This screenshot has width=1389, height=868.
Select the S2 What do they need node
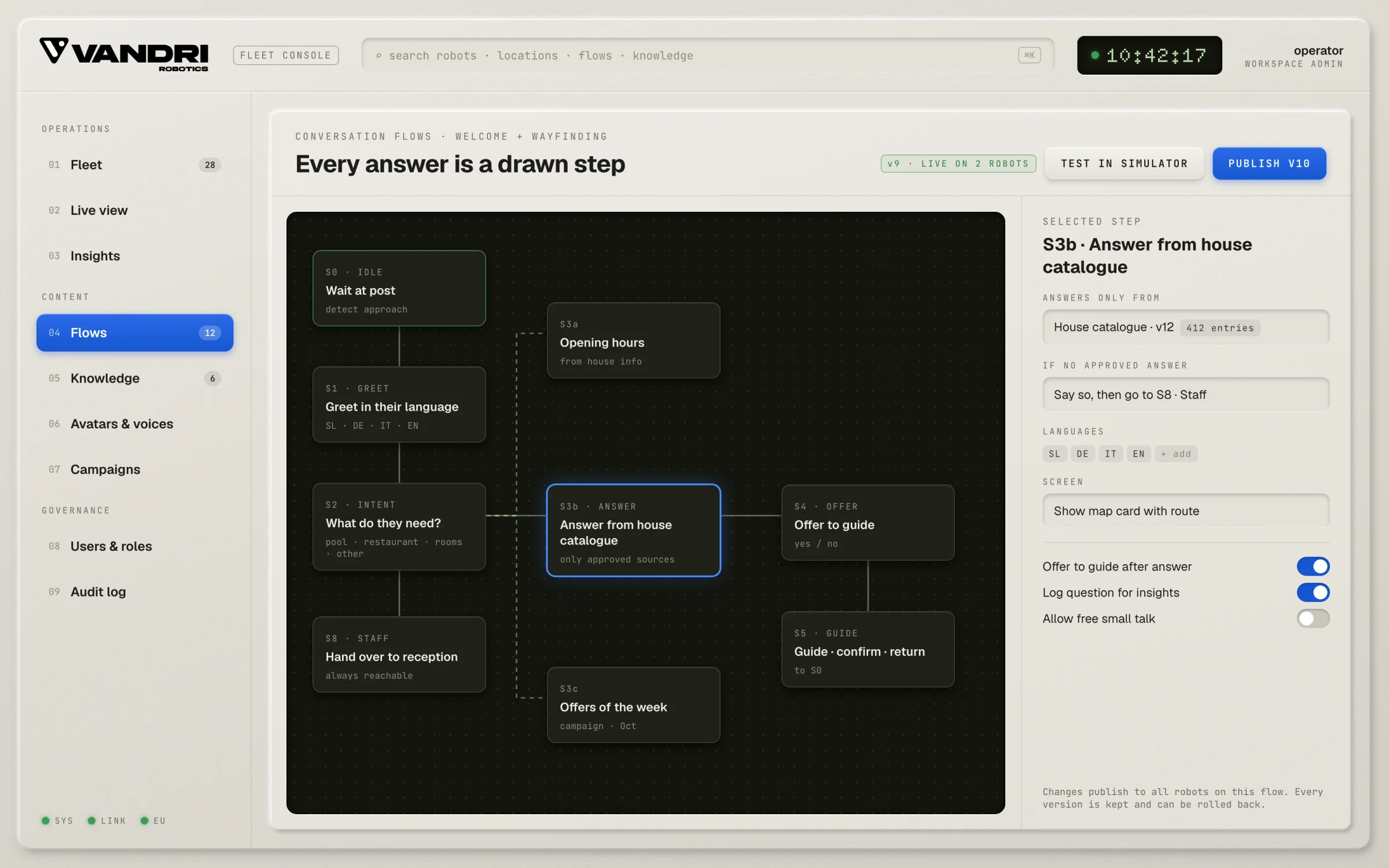[x=399, y=527]
